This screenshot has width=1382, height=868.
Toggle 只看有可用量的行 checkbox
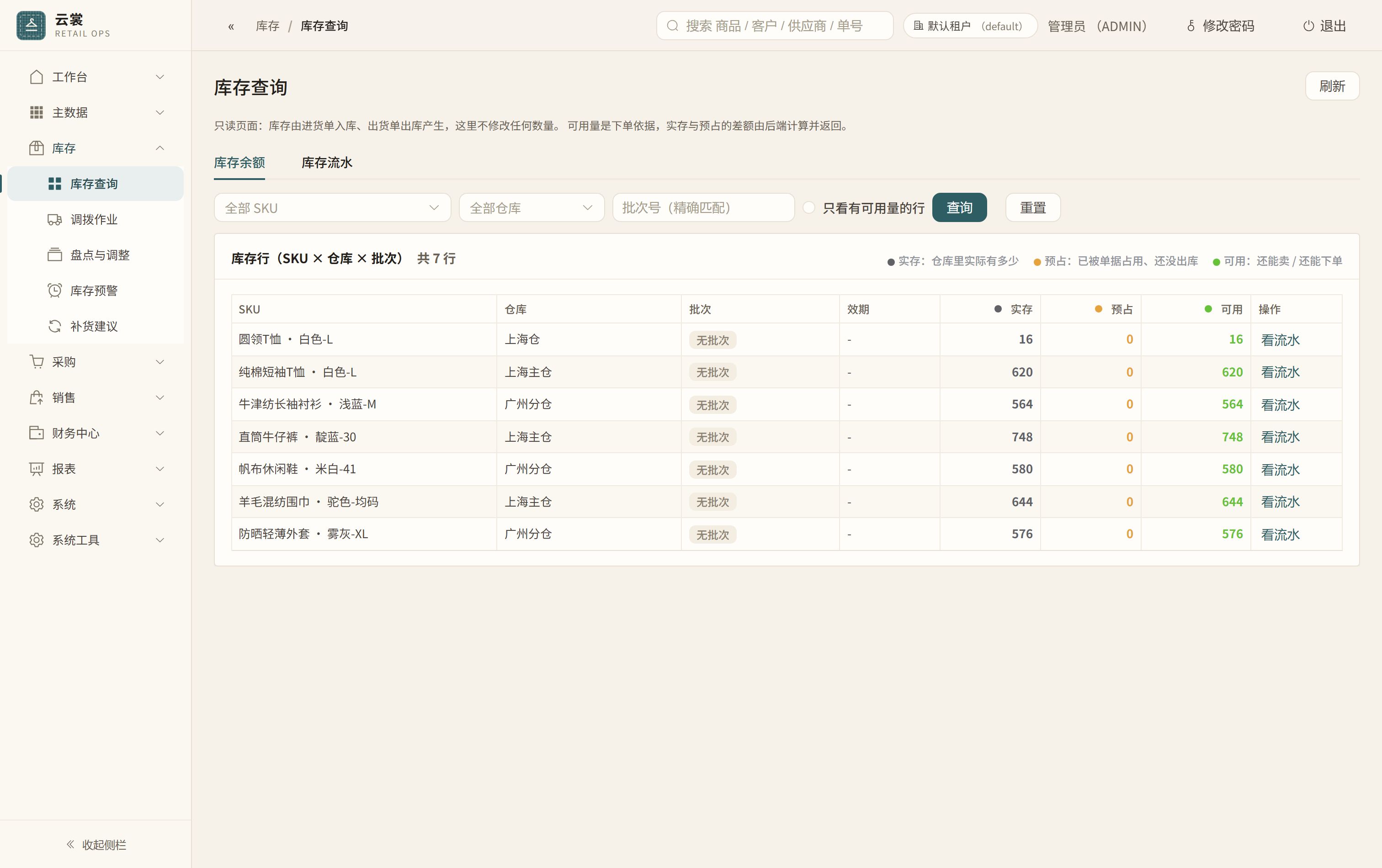tap(808, 208)
